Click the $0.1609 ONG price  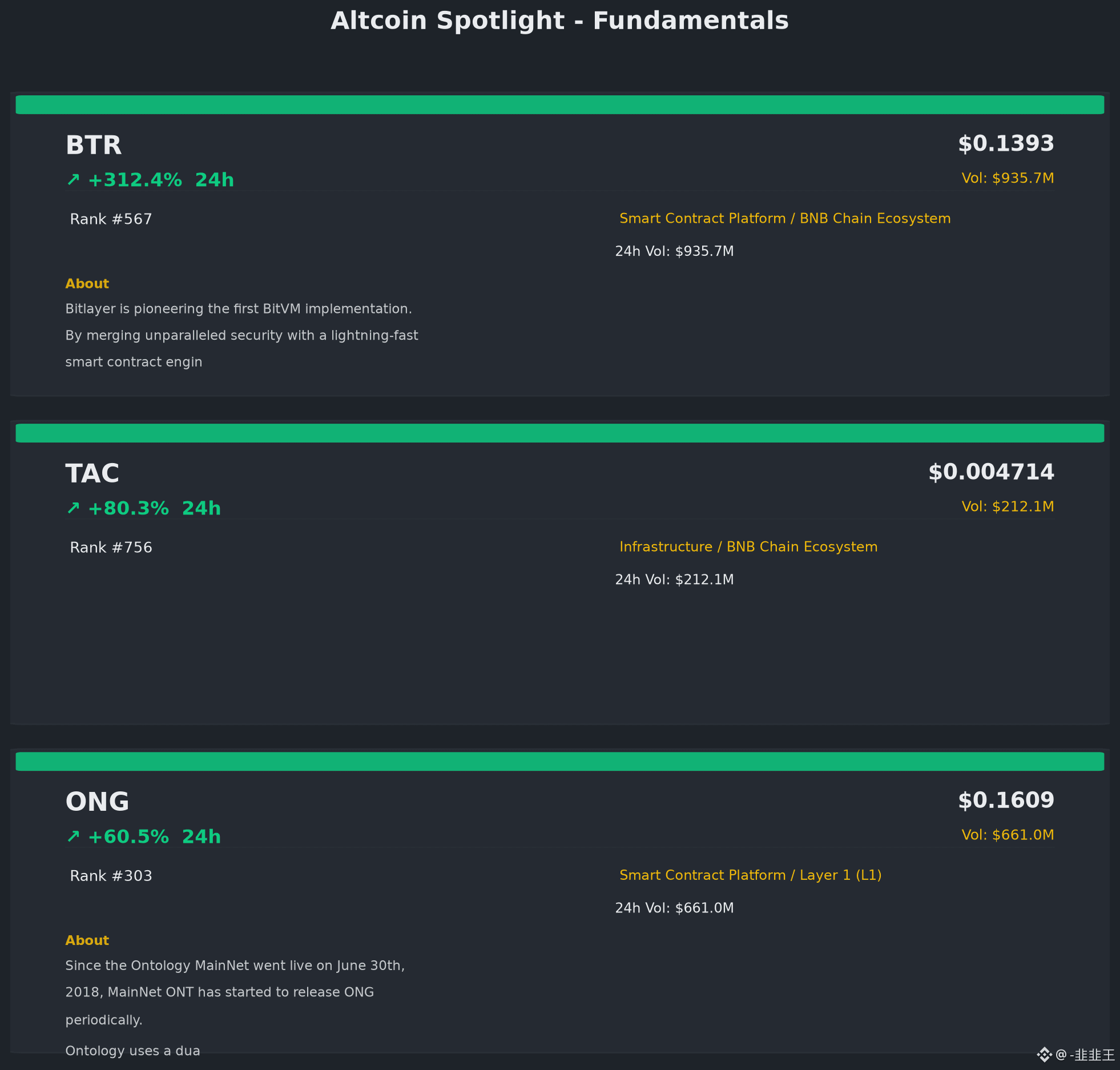(x=1006, y=801)
